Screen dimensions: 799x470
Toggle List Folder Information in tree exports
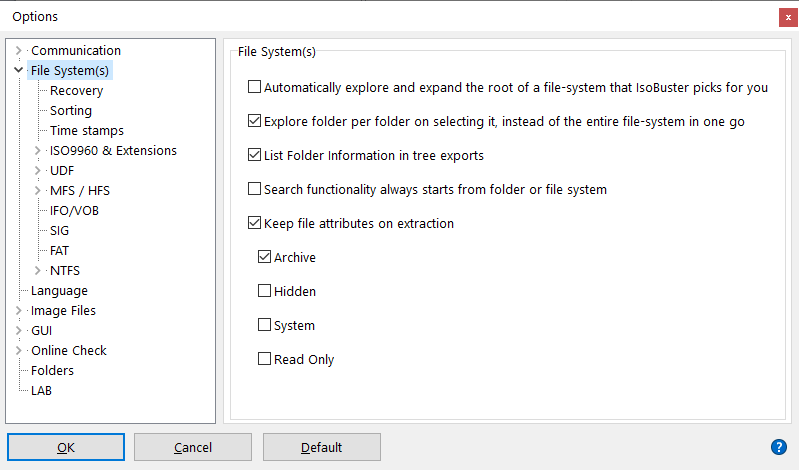point(254,155)
